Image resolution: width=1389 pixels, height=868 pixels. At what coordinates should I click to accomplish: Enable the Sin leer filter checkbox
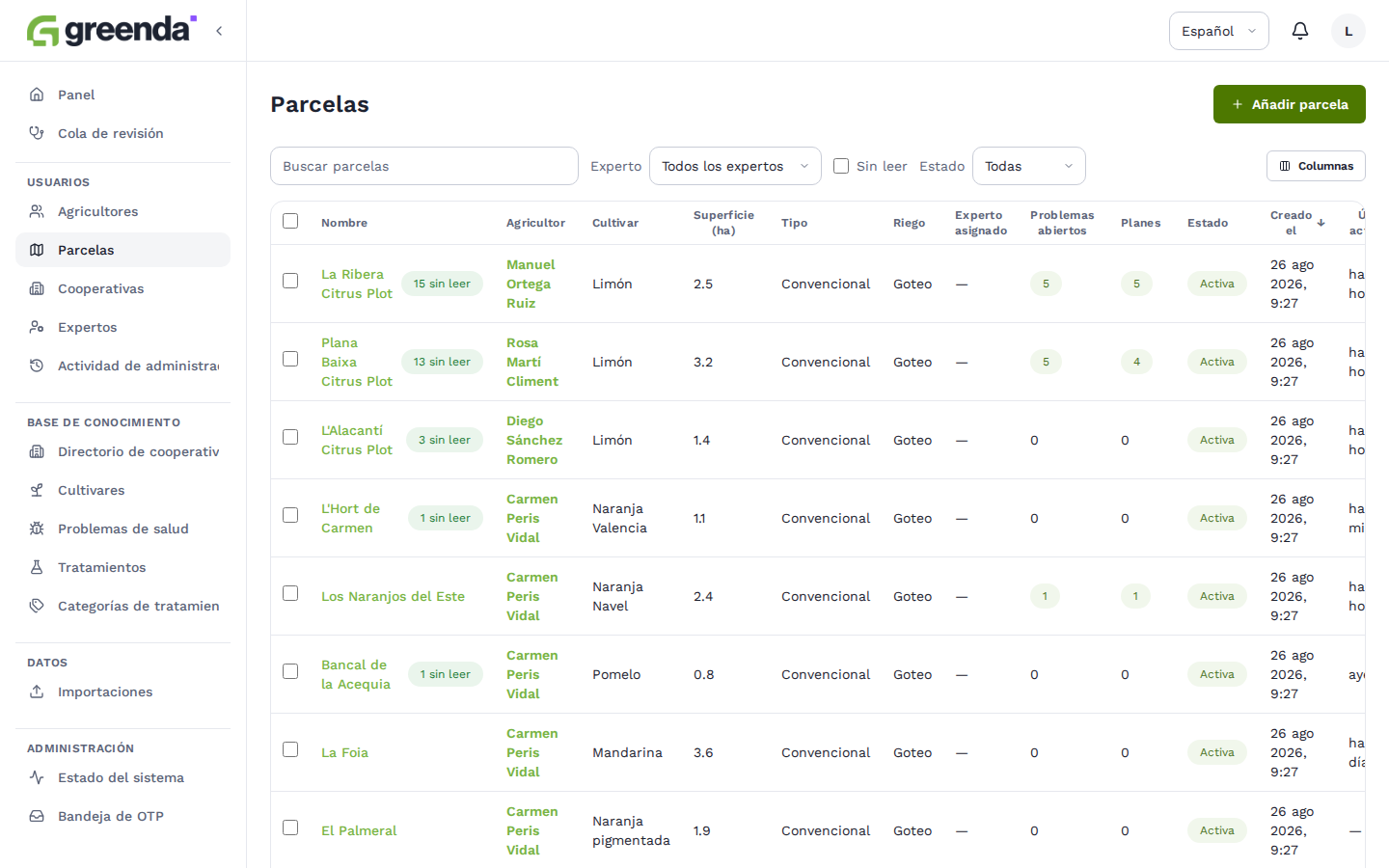841,166
